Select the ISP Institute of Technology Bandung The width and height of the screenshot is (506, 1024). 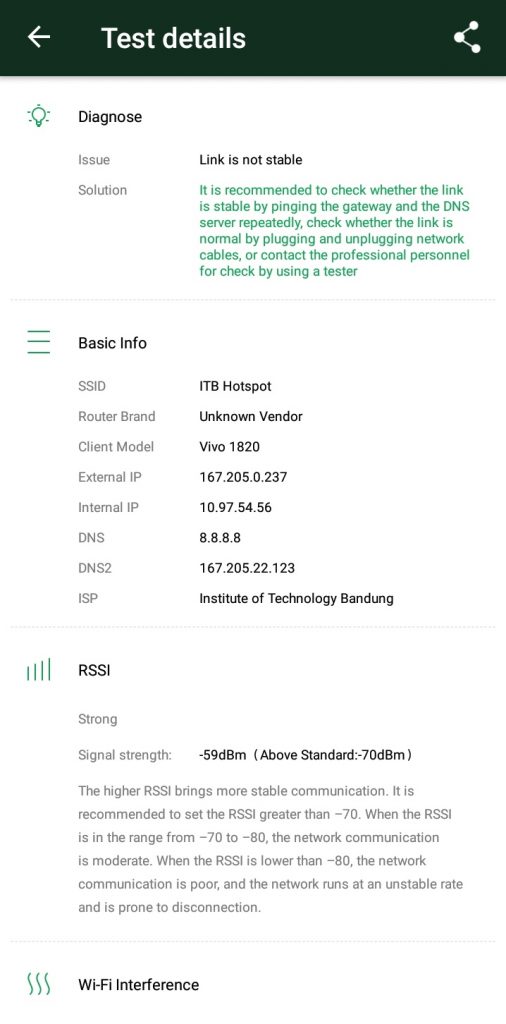pos(296,598)
